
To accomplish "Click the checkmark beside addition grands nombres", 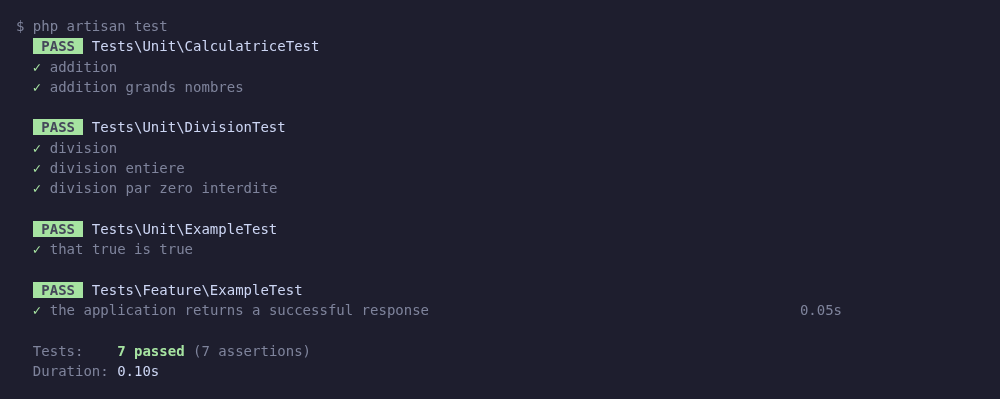I will click(37, 88).
